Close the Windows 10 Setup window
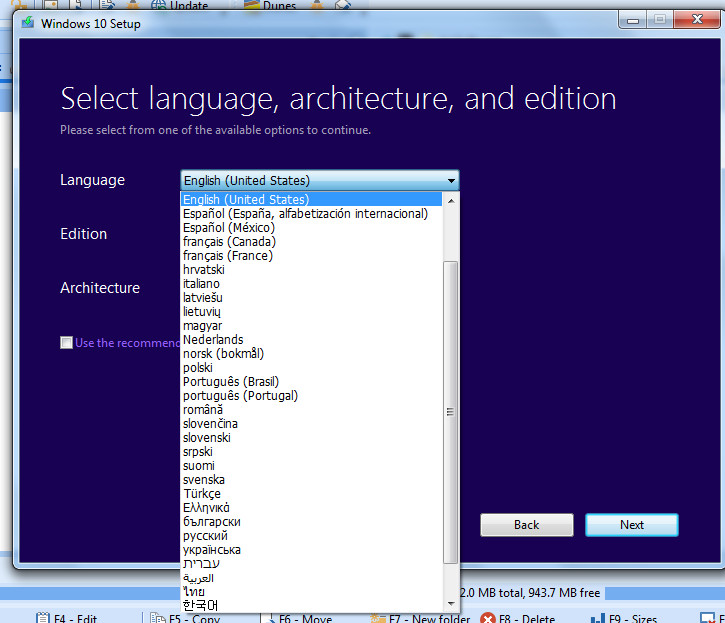Screen dimensions: 725x623 click(x=693, y=19)
